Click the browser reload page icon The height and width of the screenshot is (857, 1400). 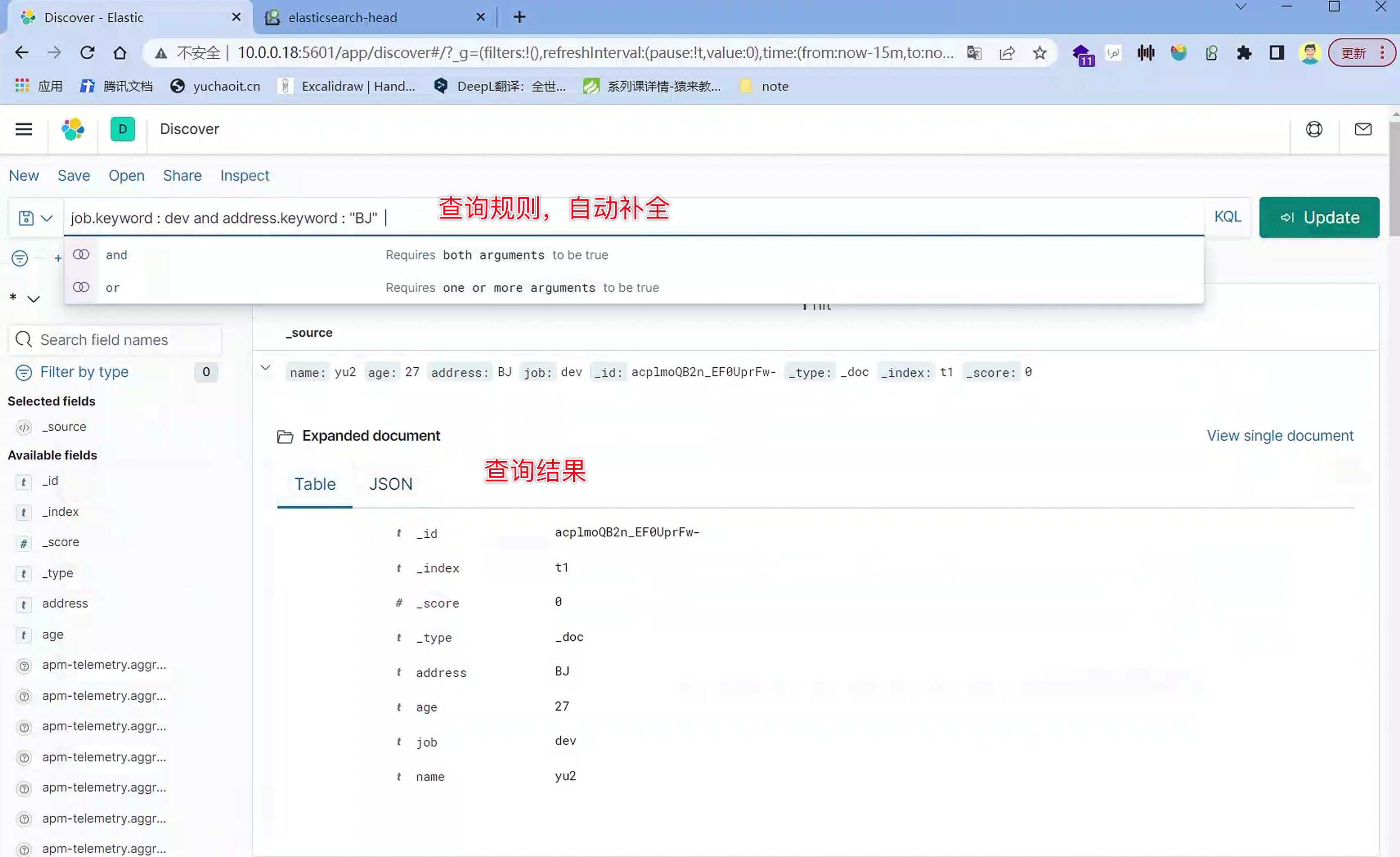pyautogui.click(x=87, y=53)
